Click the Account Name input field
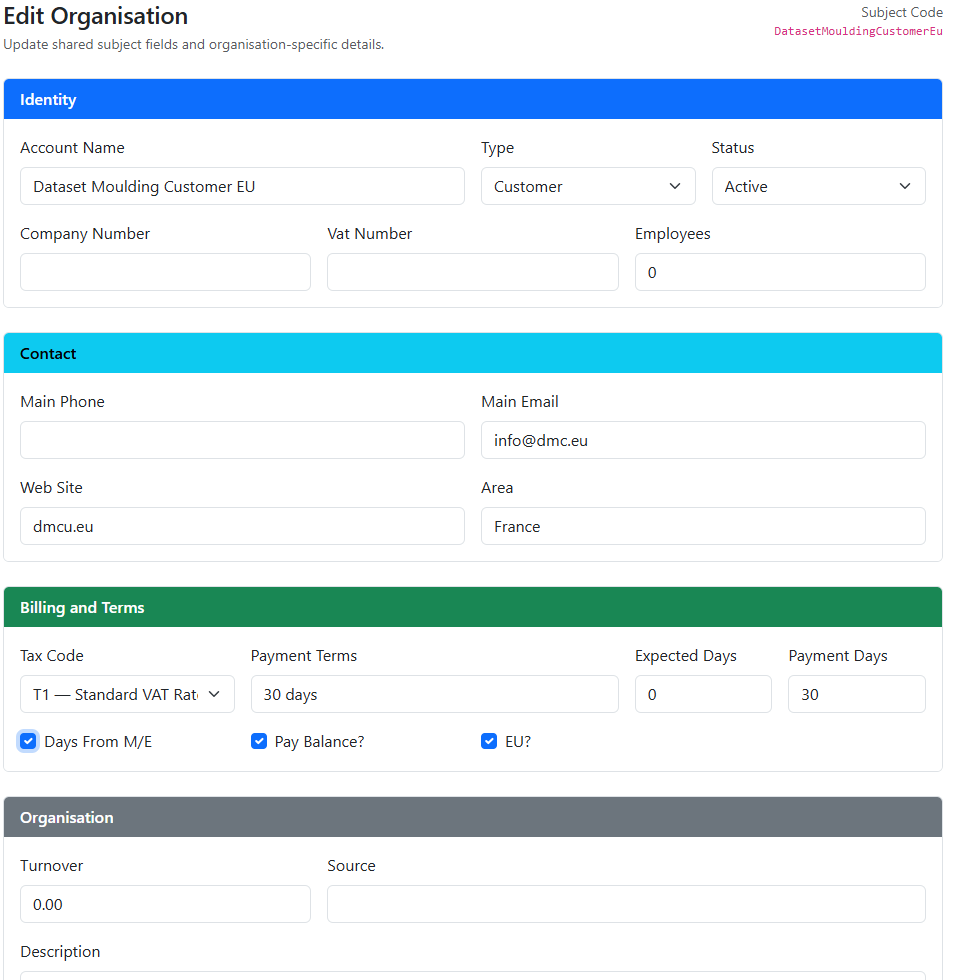The width and height of the screenshot is (954, 980). pos(242,186)
